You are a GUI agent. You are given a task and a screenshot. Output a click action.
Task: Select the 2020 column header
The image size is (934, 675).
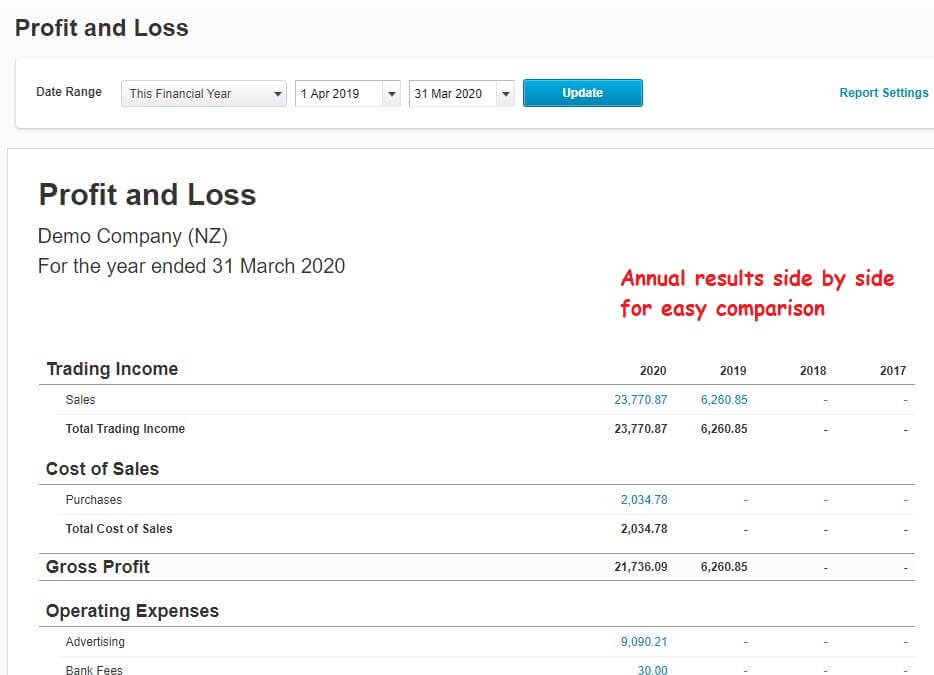[653, 370]
